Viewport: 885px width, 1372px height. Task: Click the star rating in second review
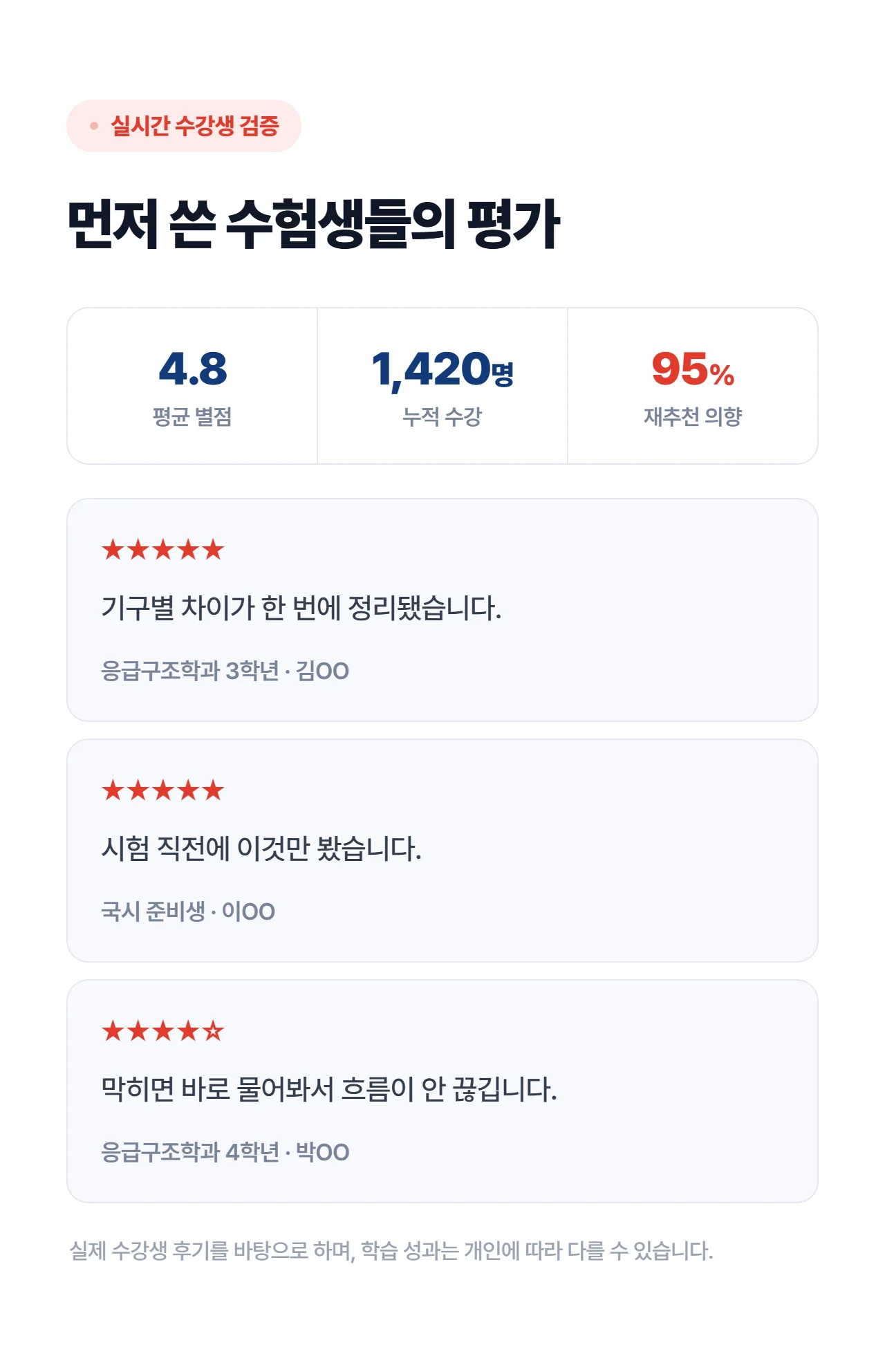(163, 790)
